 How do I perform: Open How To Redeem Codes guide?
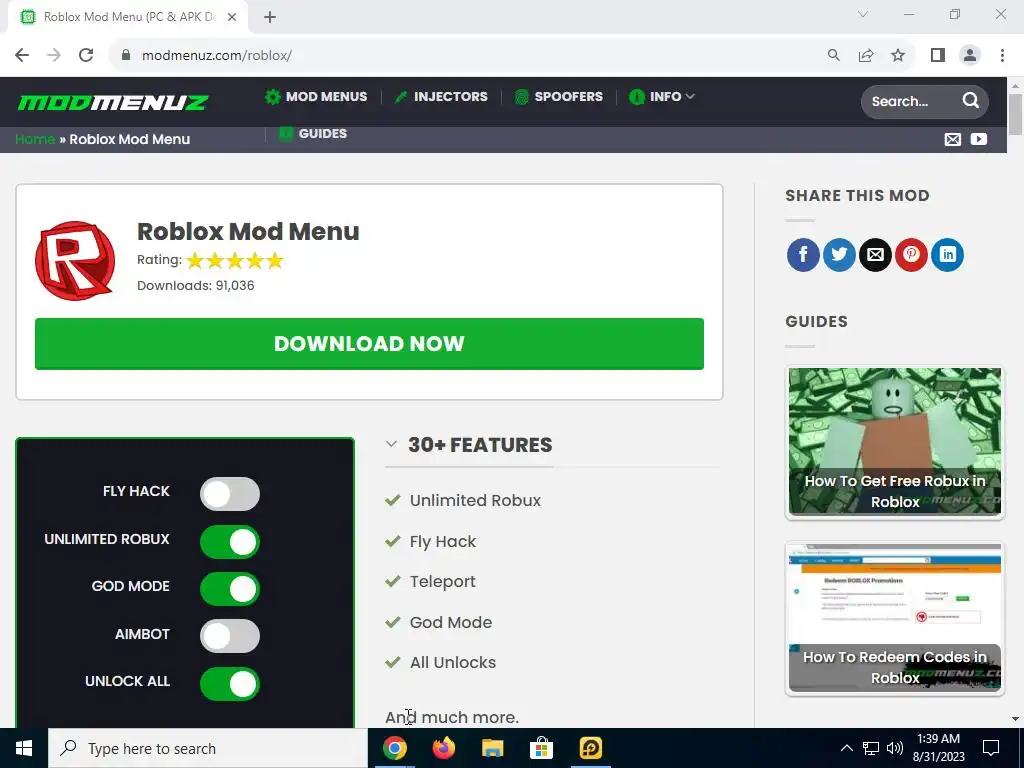pyautogui.click(x=895, y=618)
